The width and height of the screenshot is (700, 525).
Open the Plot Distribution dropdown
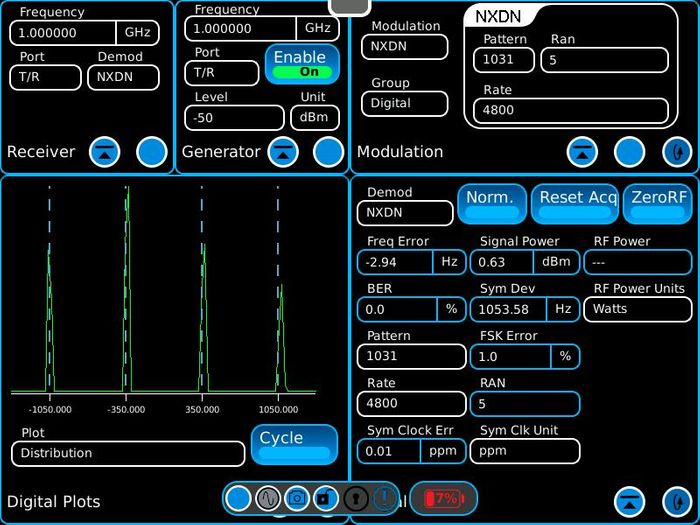[x=128, y=453]
